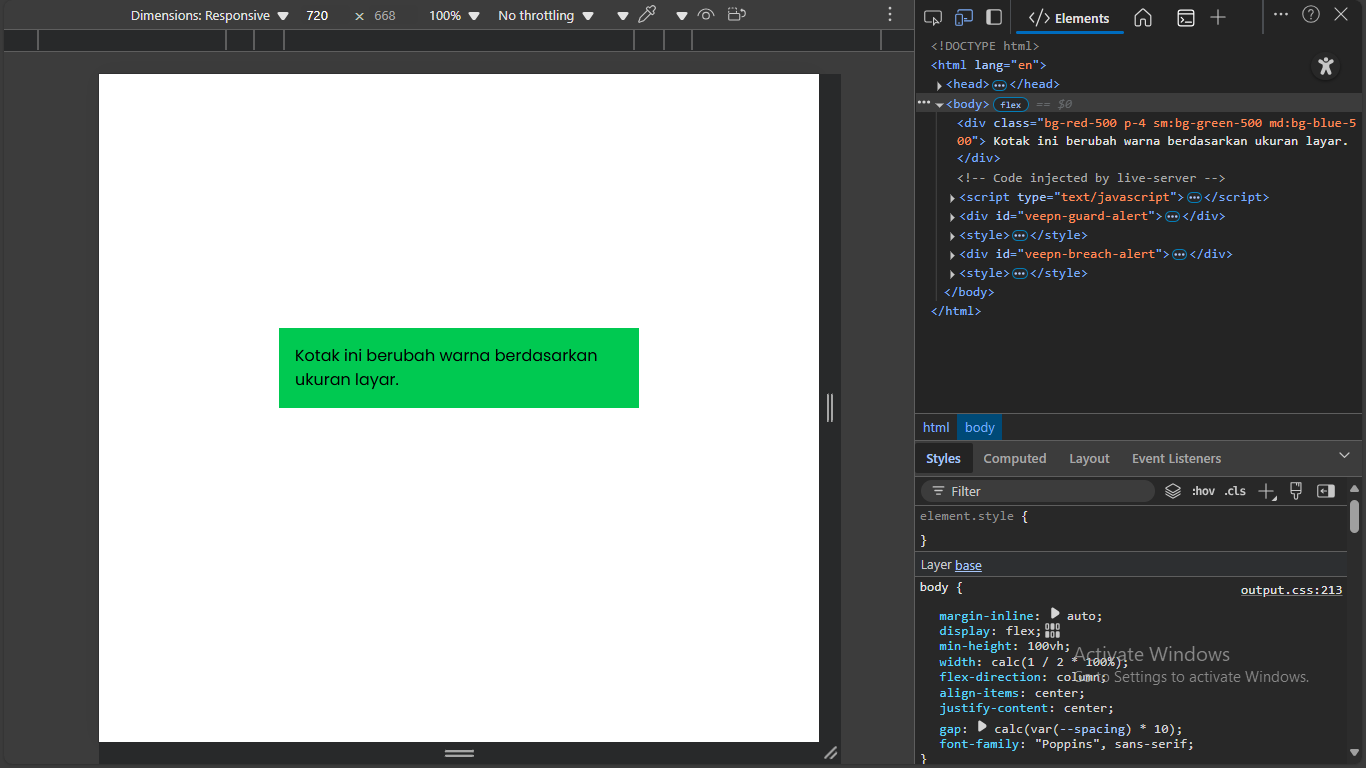Image resolution: width=1366 pixels, height=768 pixels.
Task: Click the green box text in viewport
Action: (446, 368)
